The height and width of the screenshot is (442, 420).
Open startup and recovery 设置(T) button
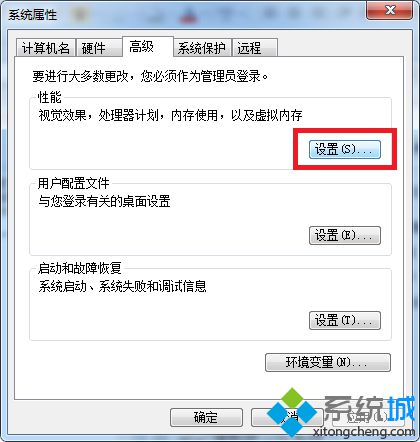pyautogui.click(x=345, y=320)
